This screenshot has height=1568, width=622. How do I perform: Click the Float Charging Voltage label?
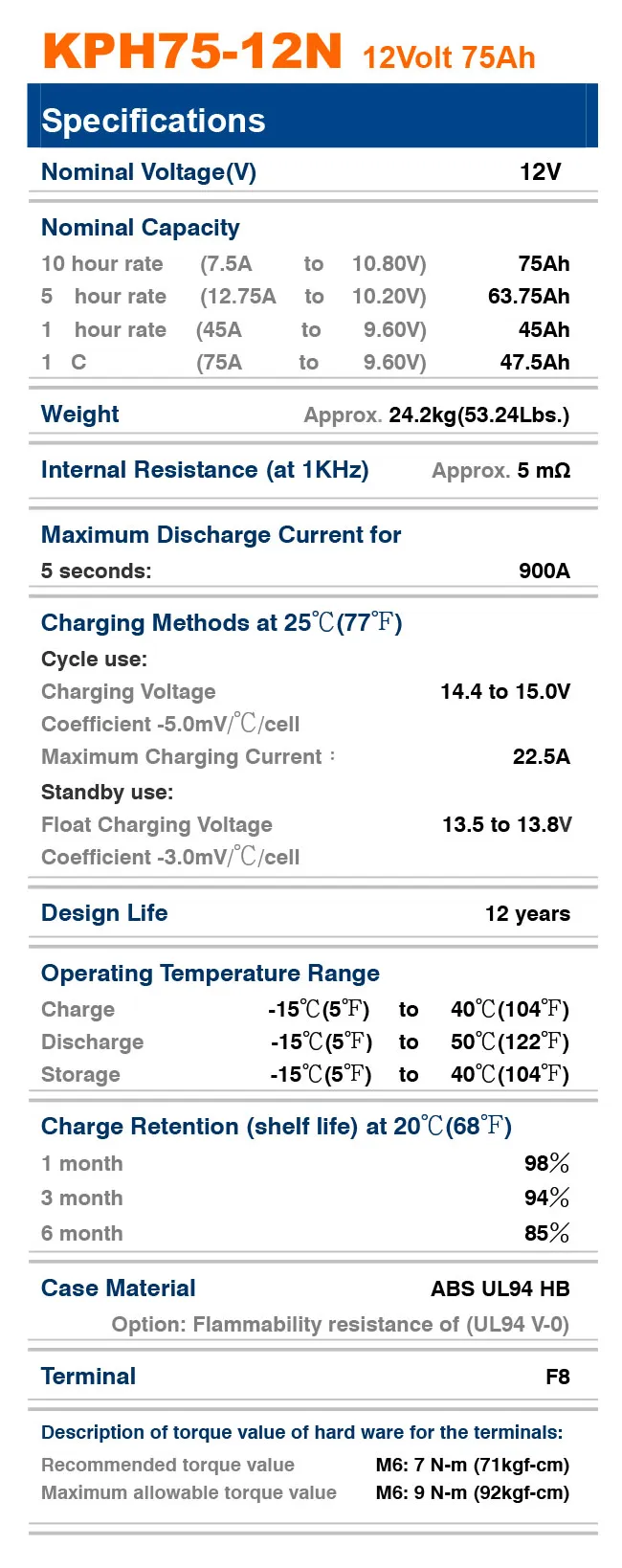157,825
